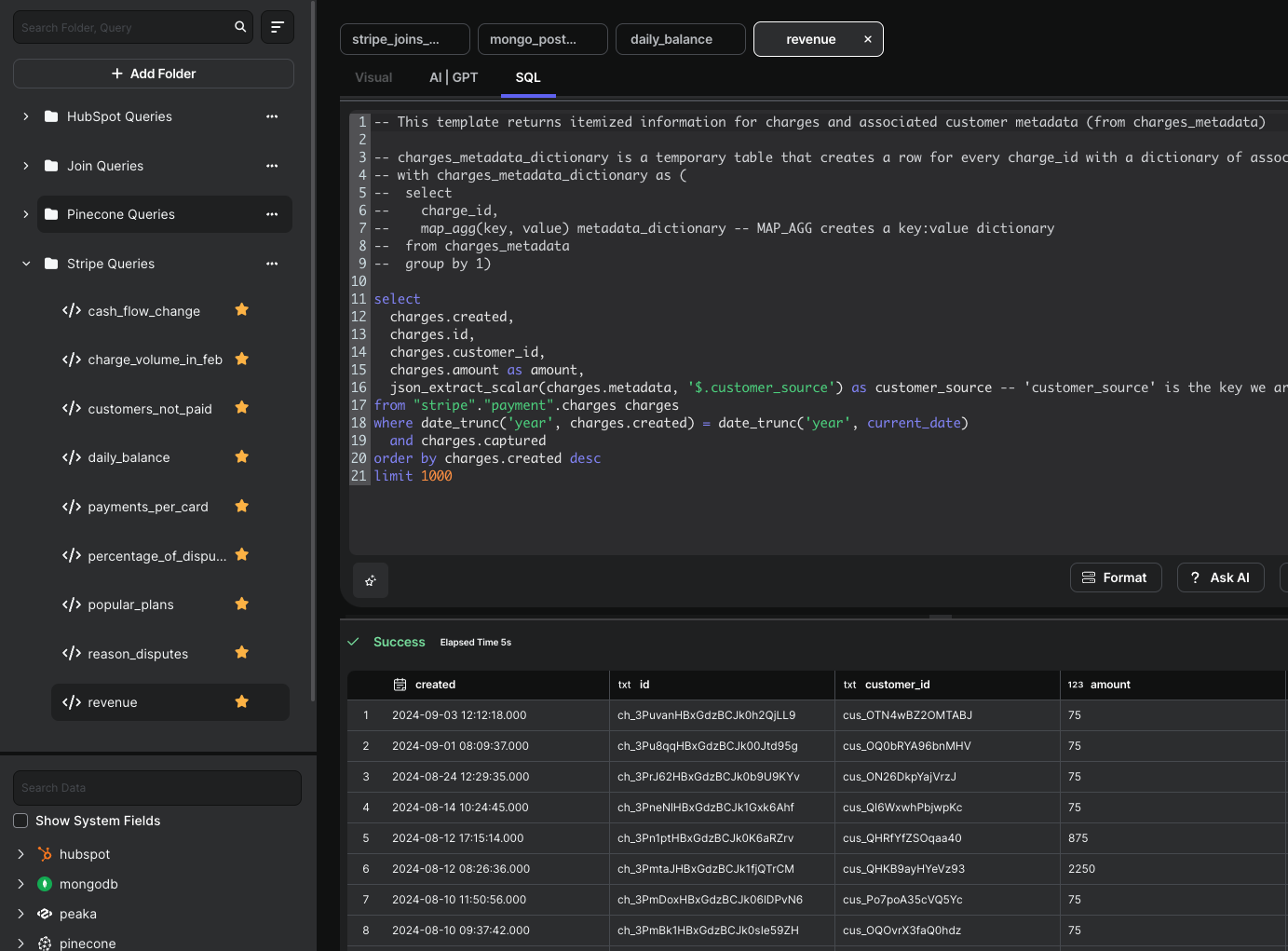Close the revenue tab with the X
Screen dimensions: 1288x951
tap(868, 39)
